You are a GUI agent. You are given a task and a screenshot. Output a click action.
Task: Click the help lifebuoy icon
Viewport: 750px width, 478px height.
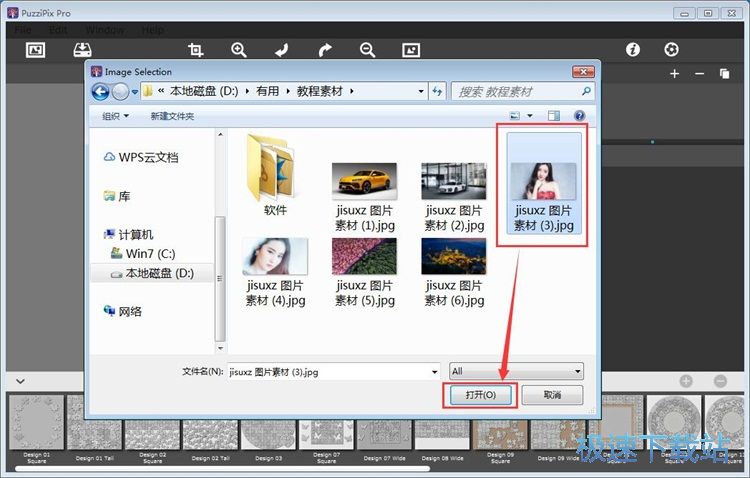tap(672, 49)
